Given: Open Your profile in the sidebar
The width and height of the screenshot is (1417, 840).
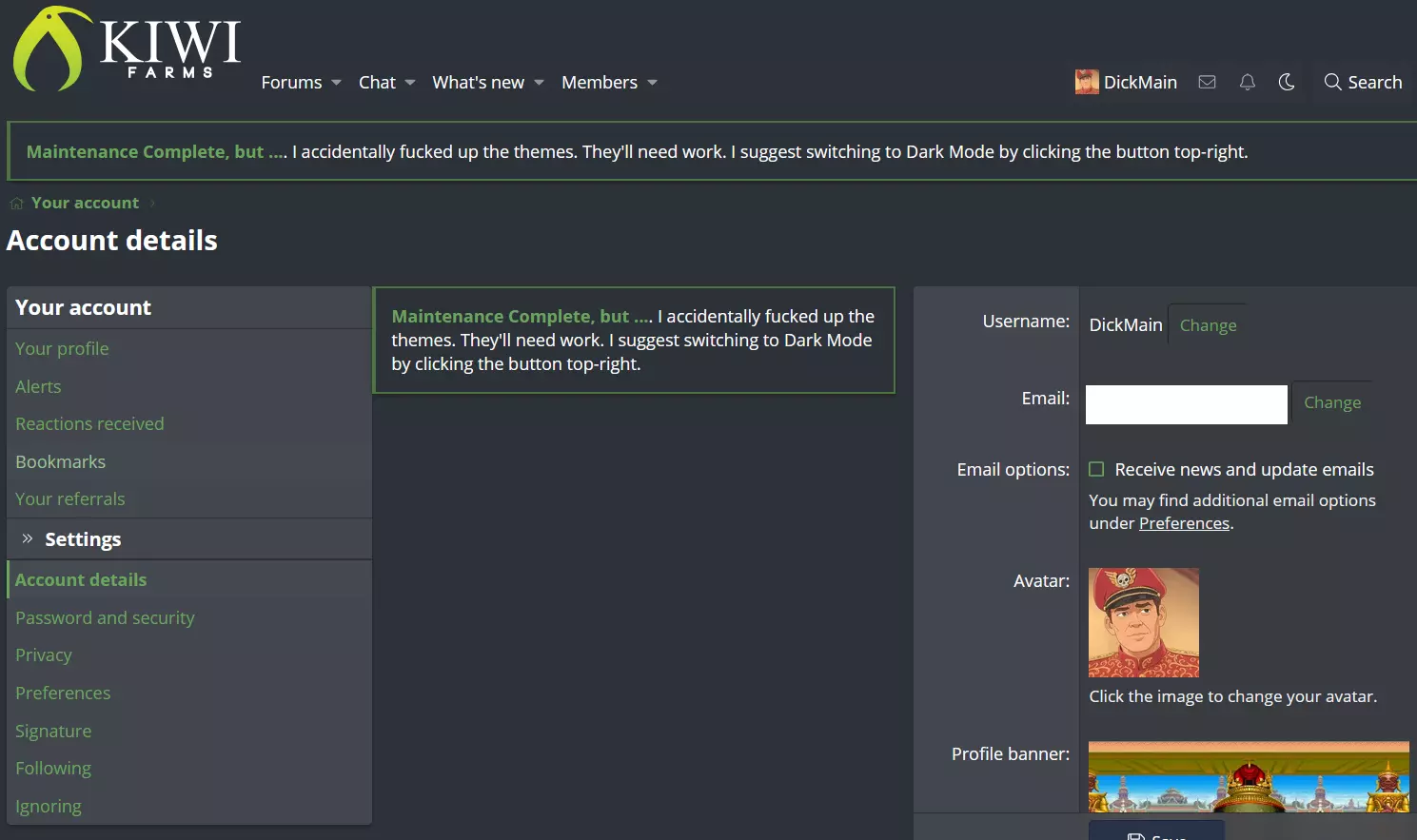Looking at the screenshot, I should coord(62,349).
